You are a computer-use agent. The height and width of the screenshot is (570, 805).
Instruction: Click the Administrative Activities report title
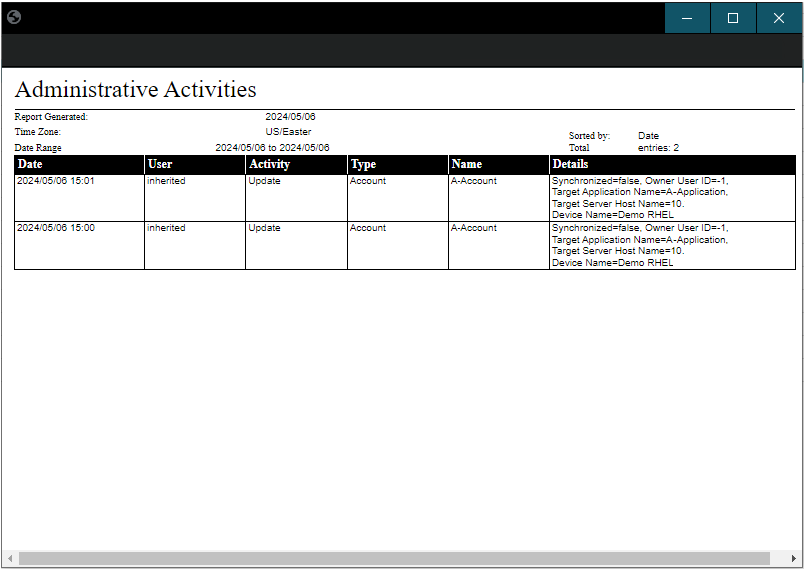click(x=135, y=89)
